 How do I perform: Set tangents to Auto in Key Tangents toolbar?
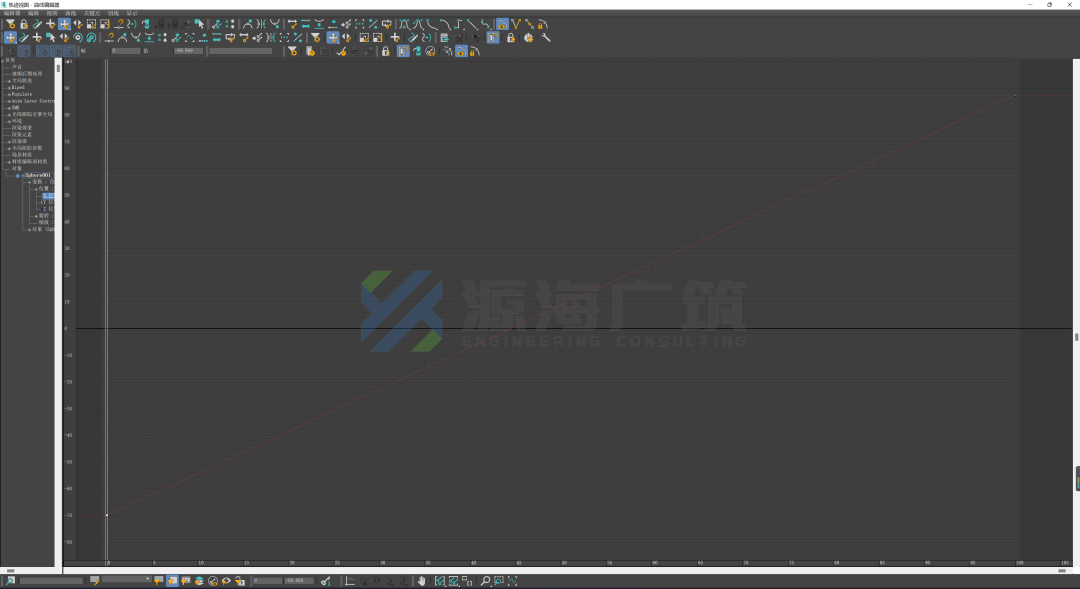coord(404,24)
